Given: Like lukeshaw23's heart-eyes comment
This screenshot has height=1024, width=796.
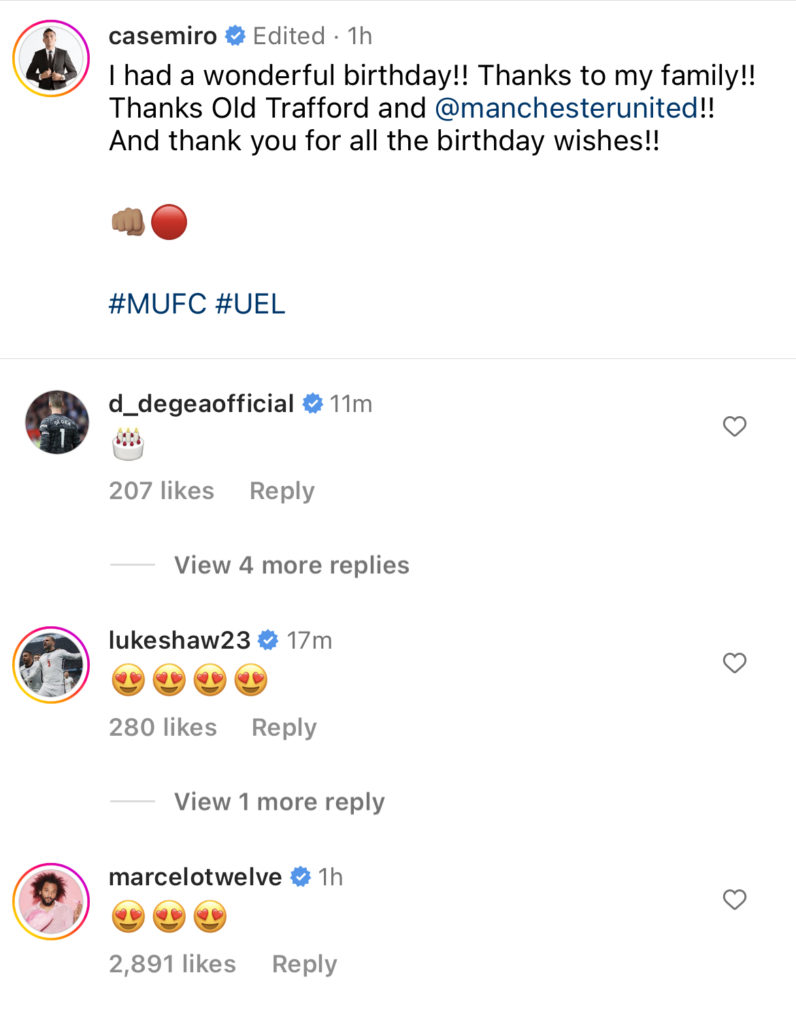Looking at the screenshot, I should 735,663.
